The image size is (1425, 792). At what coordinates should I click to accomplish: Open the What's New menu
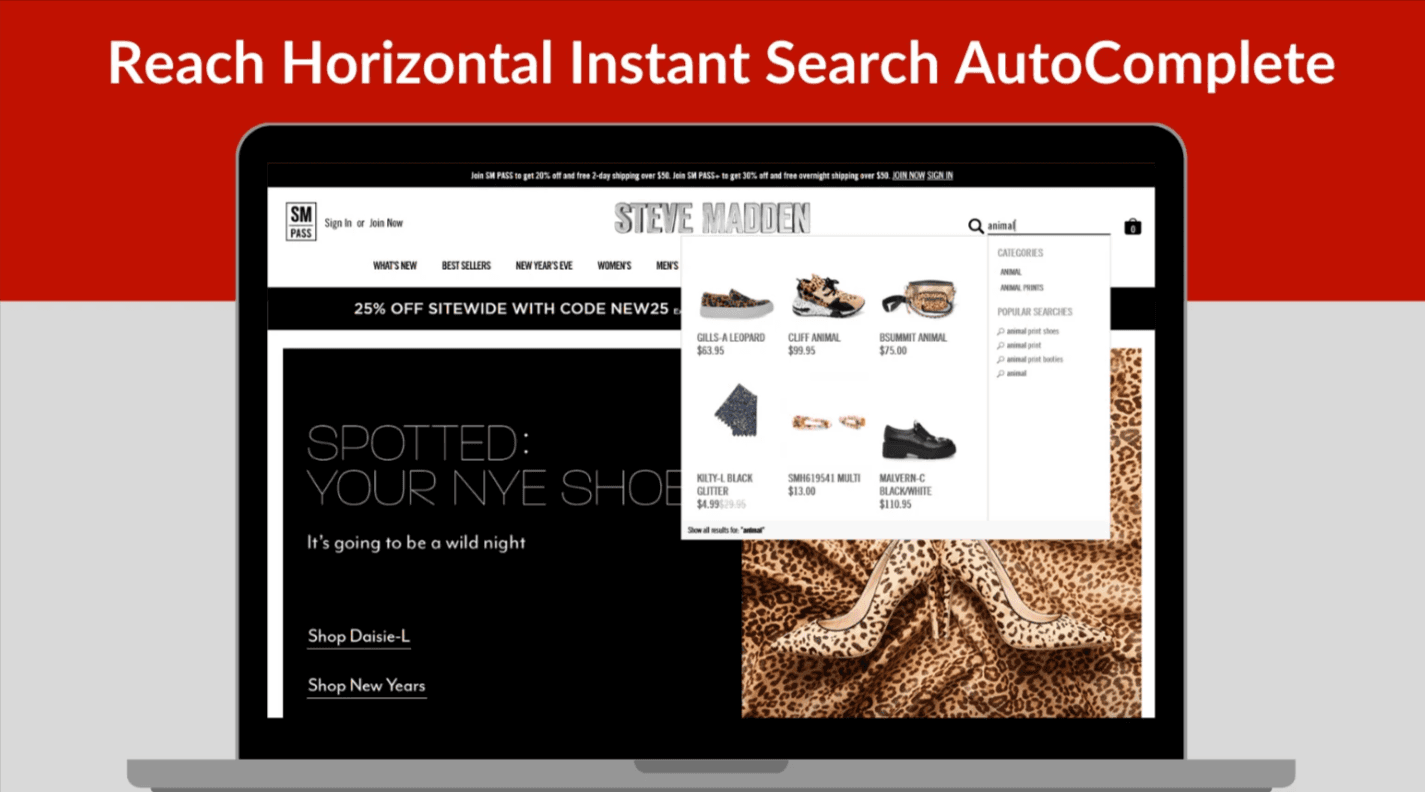pyautogui.click(x=395, y=266)
